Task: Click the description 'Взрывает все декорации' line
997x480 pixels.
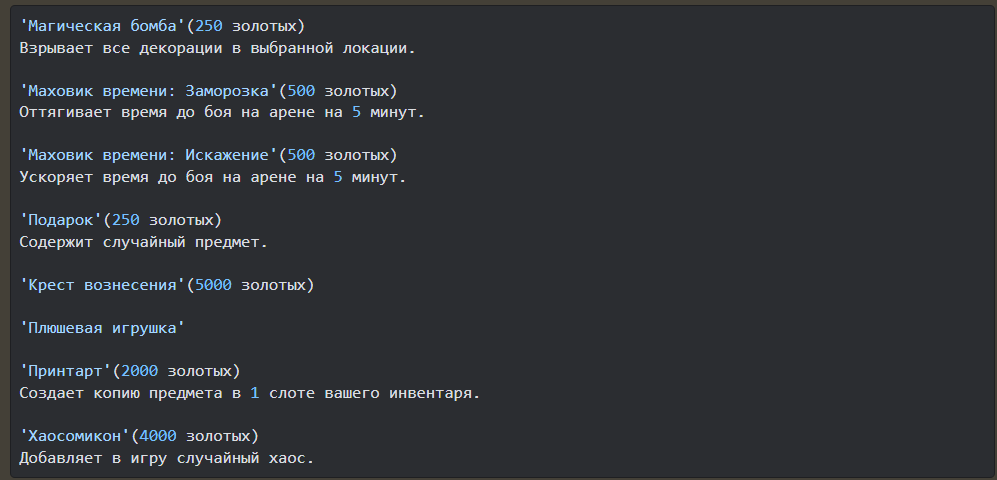Action: pyautogui.click(x=216, y=47)
